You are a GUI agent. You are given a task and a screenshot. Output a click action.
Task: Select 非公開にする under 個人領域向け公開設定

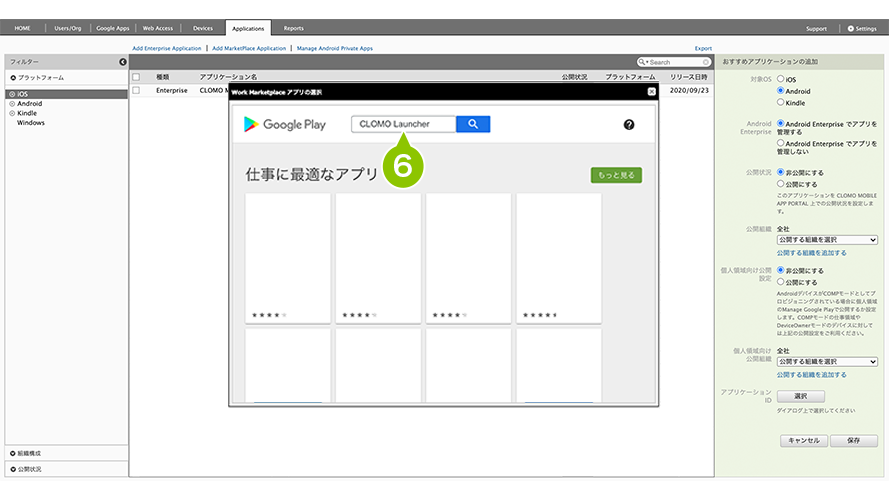[x=781, y=270]
